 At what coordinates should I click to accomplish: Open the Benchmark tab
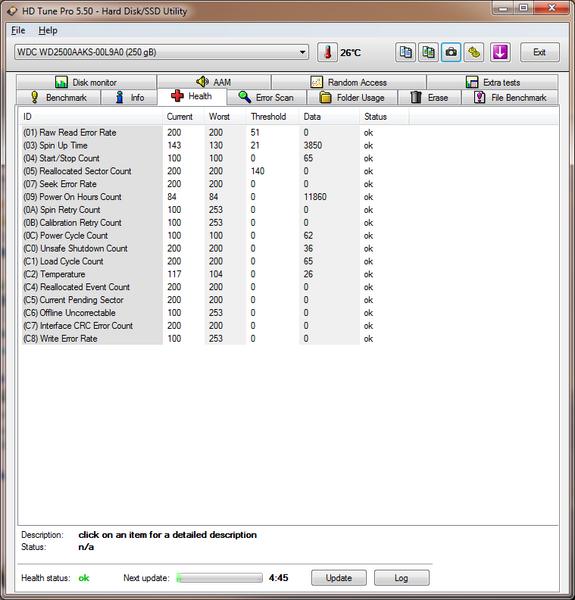coord(59,98)
